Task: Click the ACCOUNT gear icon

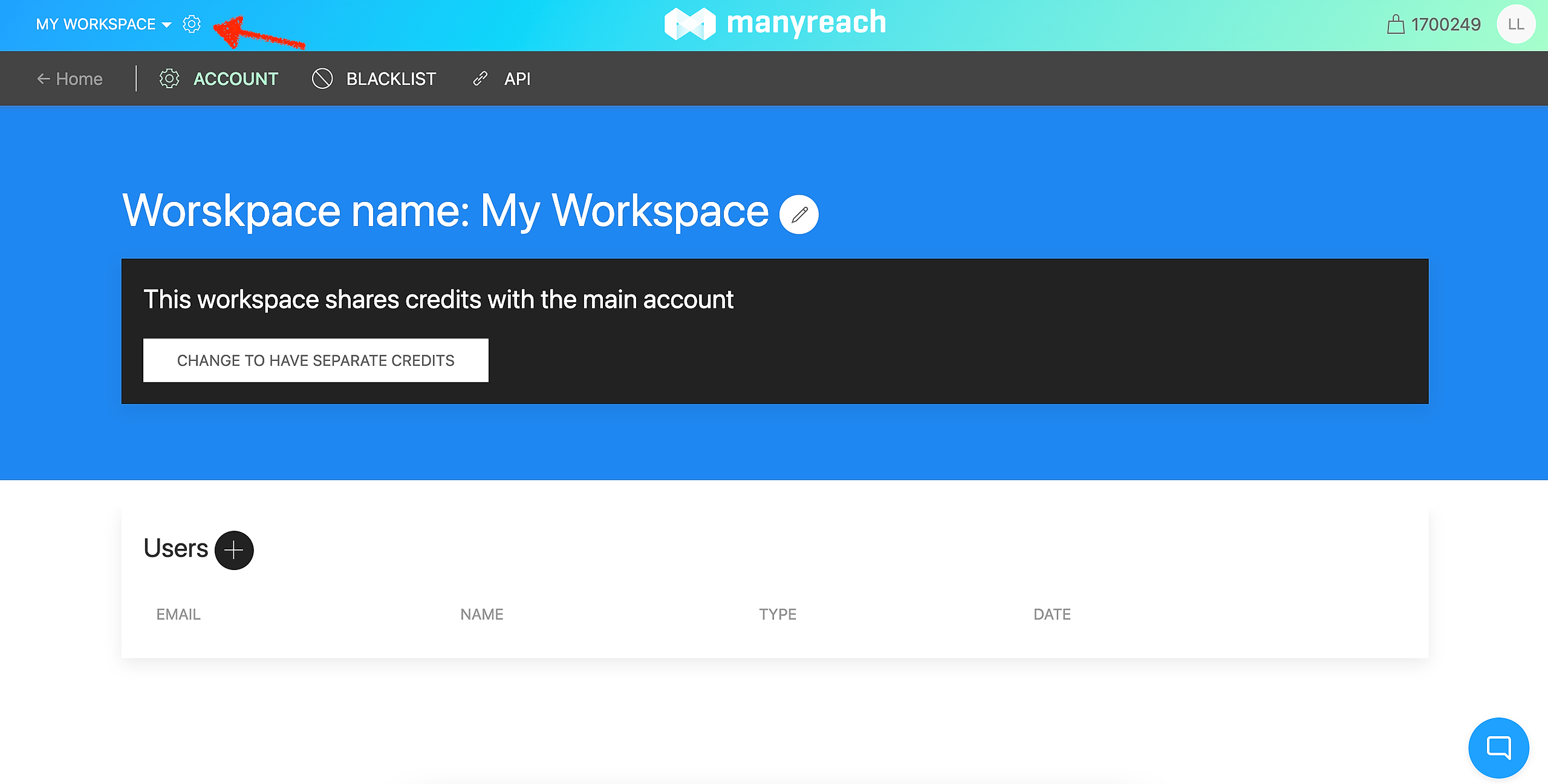Action: pos(169,79)
